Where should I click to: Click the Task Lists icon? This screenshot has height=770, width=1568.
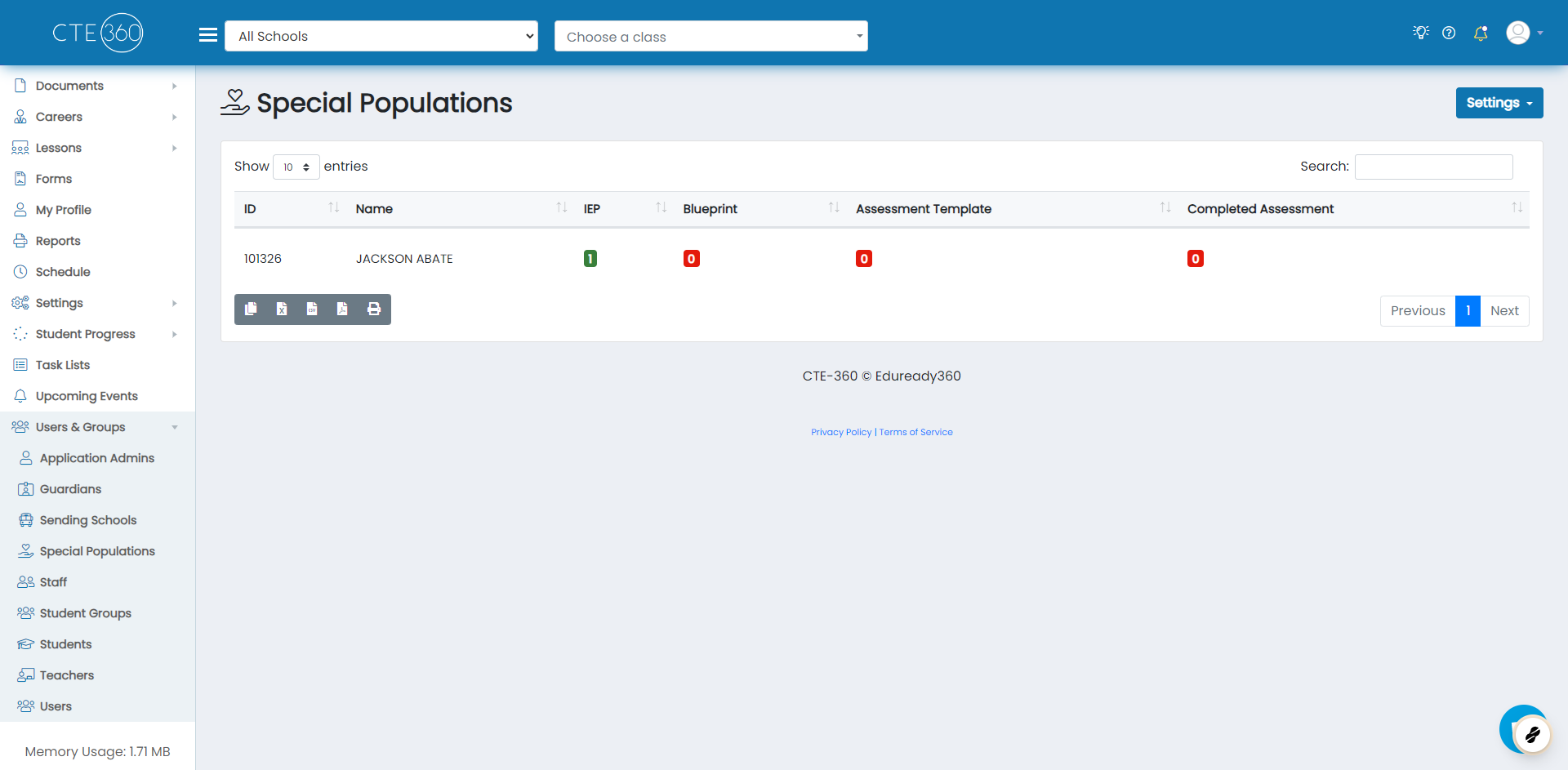(x=20, y=365)
